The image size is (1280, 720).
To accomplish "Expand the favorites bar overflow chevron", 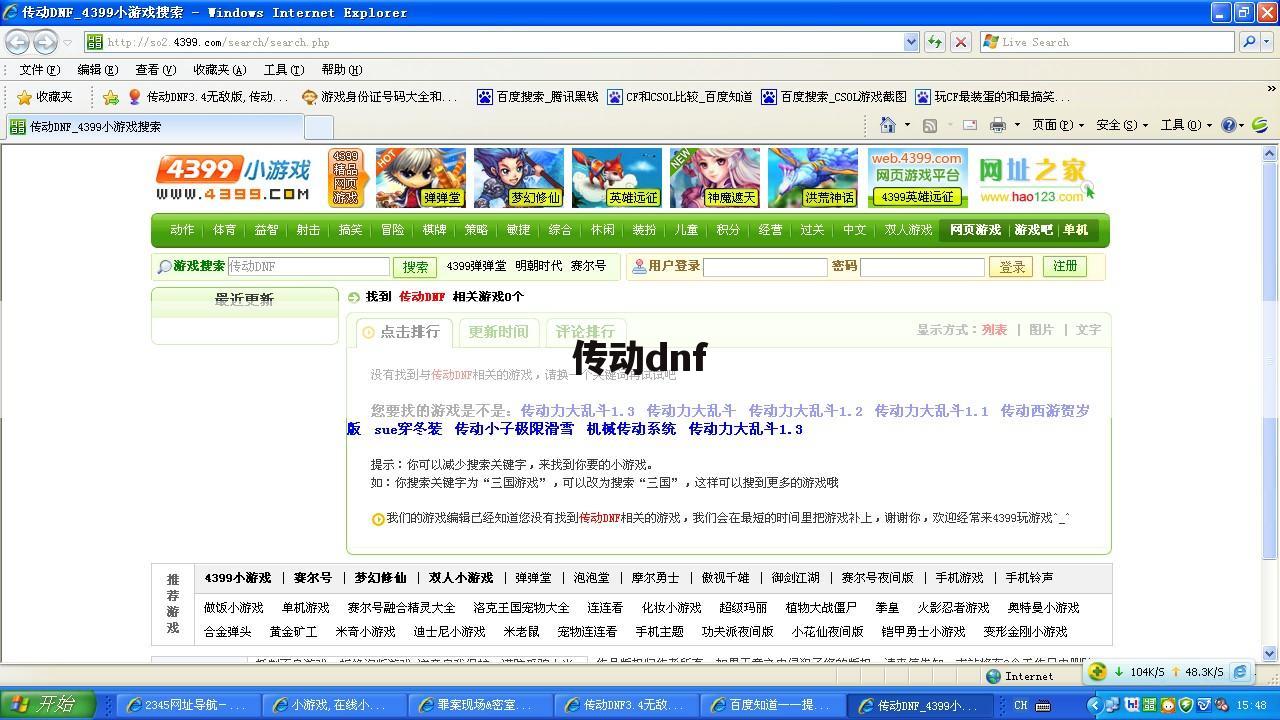I will (1271, 89).
